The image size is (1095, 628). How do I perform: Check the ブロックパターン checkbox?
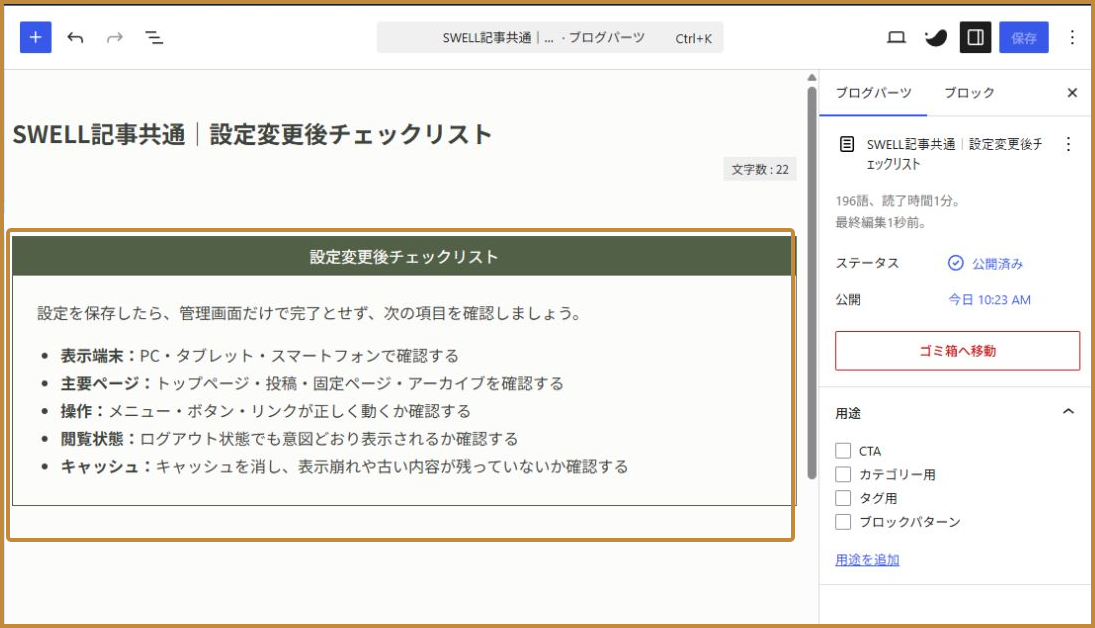[x=843, y=522]
